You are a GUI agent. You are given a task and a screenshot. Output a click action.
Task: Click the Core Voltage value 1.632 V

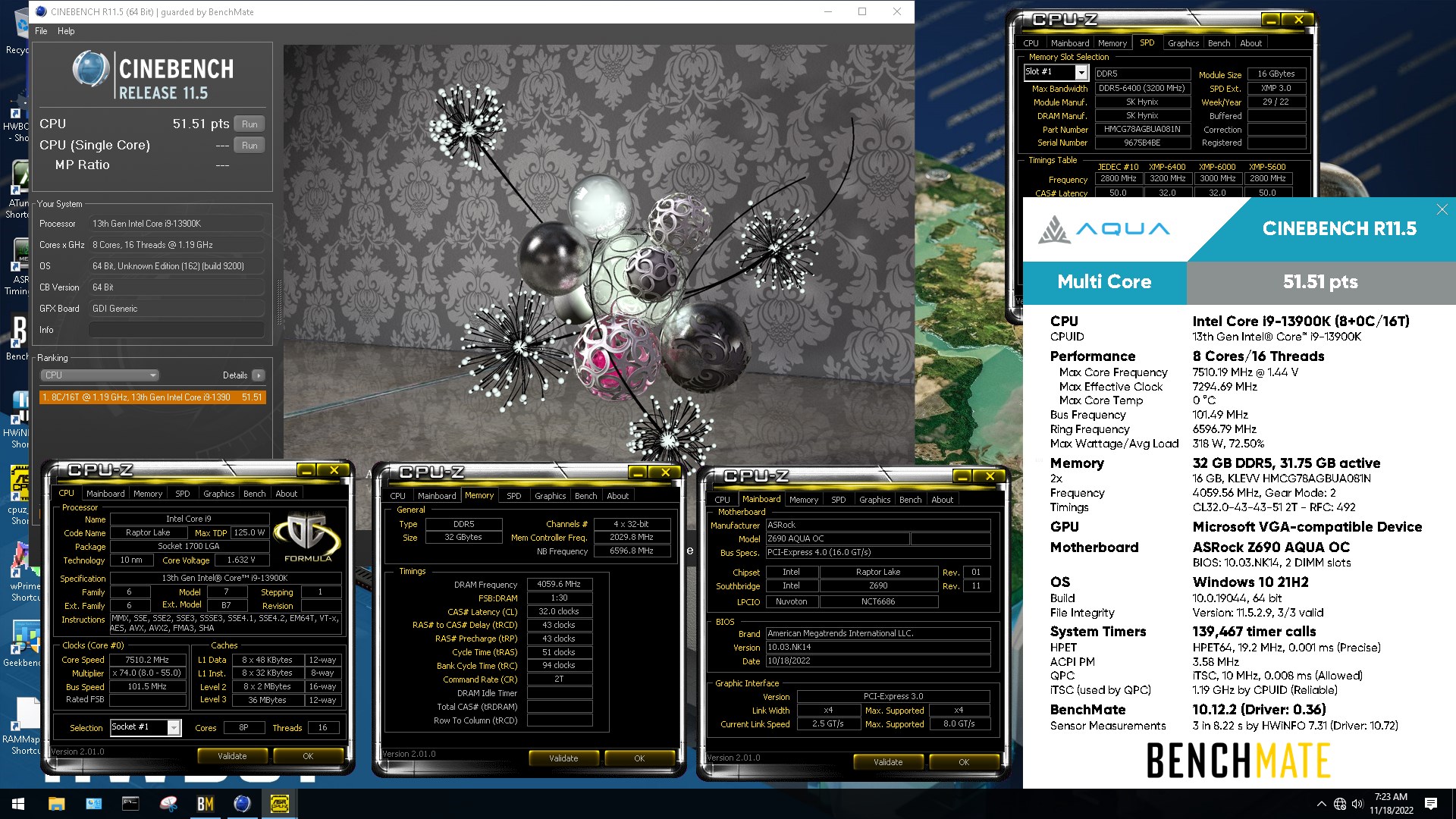pos(241,560)
